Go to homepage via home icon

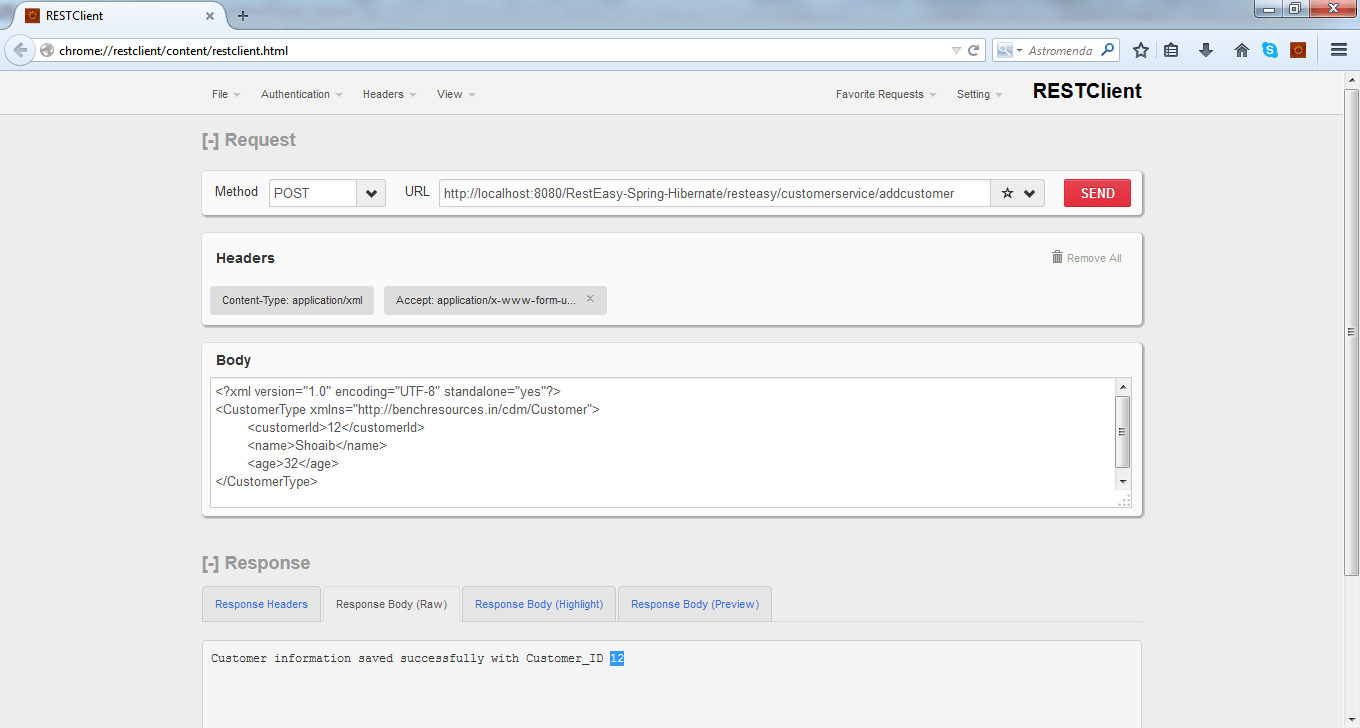(x=1241, y=49)
